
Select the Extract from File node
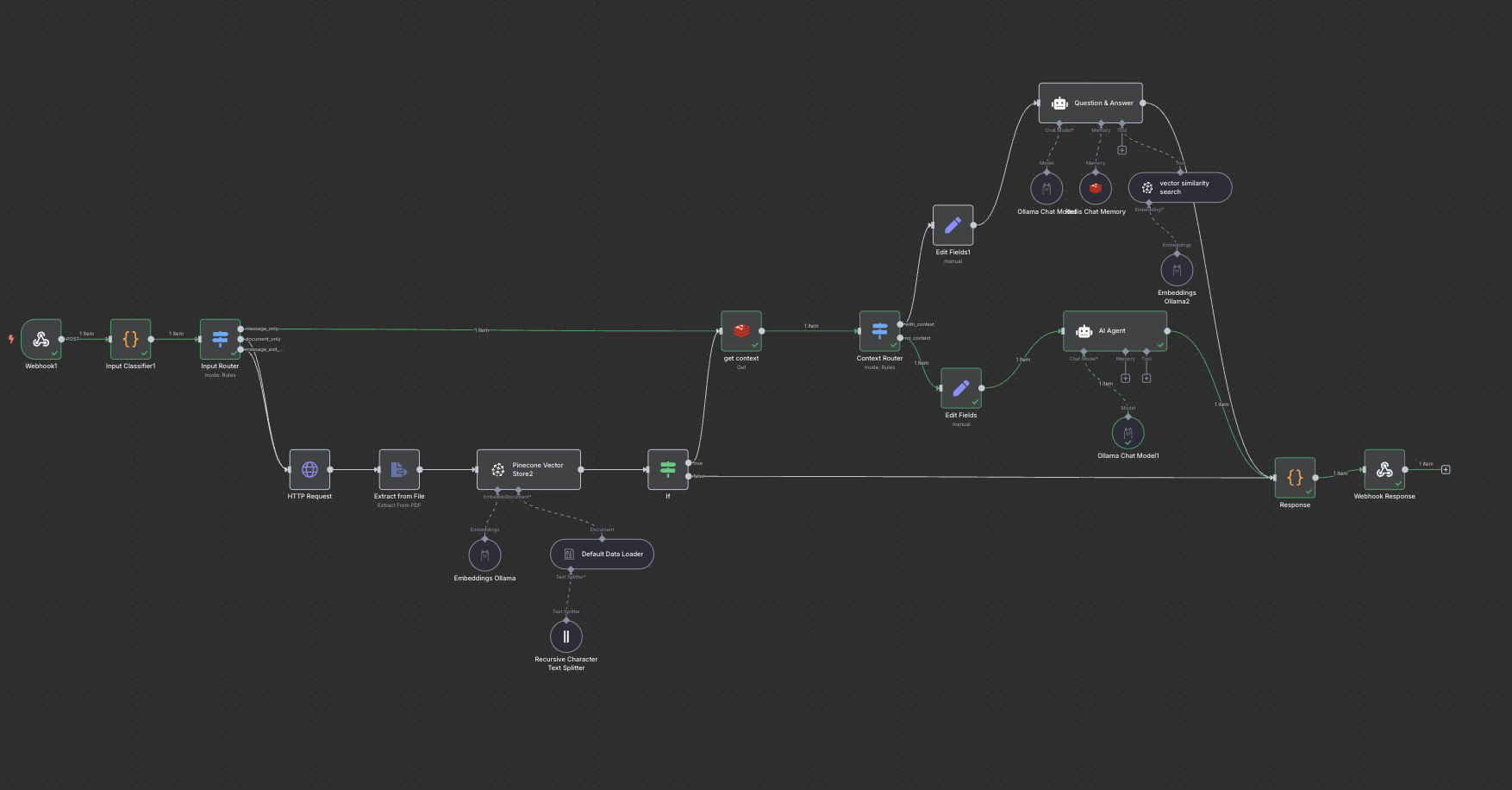pos(399,469)
